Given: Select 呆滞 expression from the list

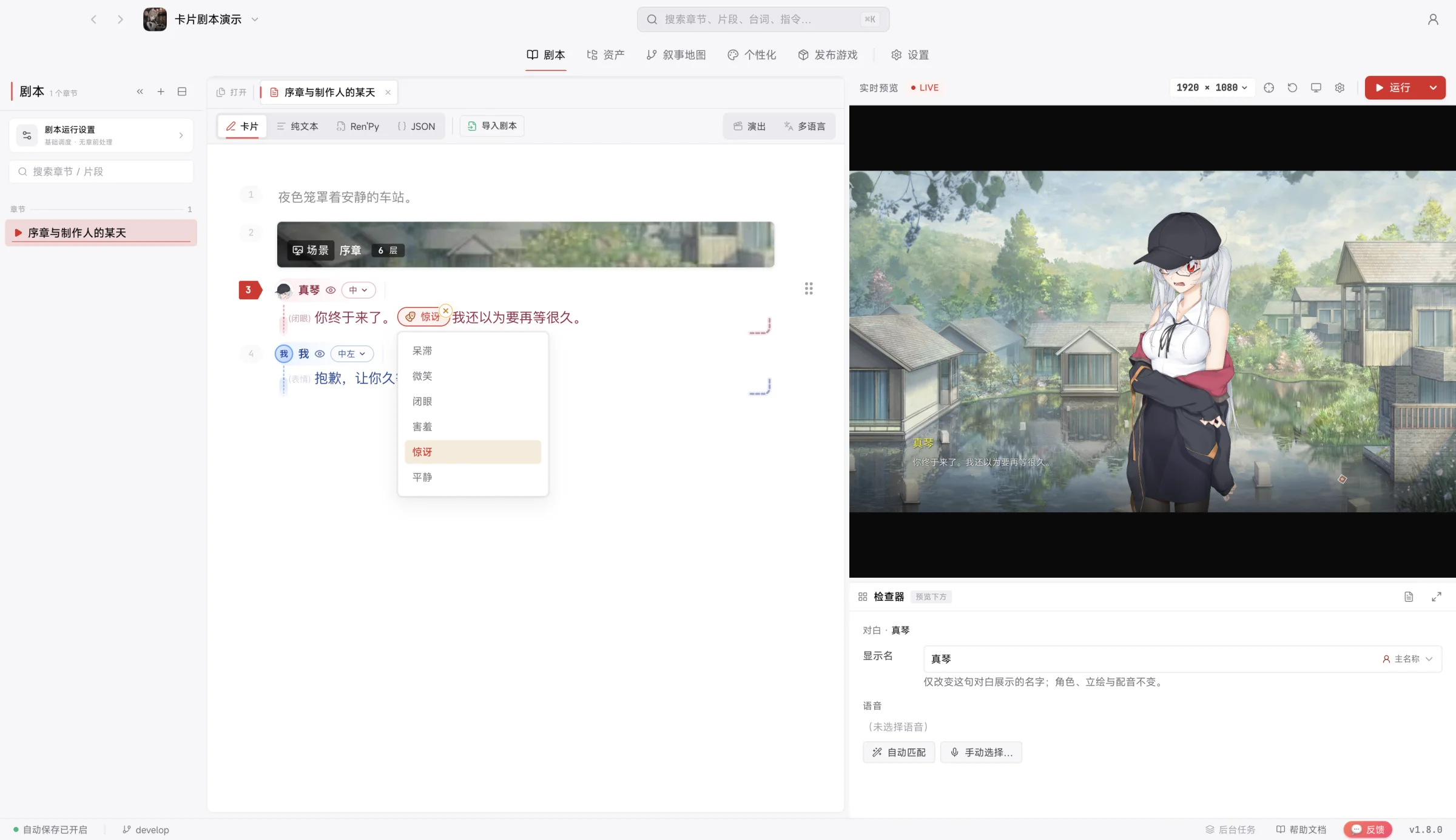Looking at the screenshot, I should pos(473,351).
